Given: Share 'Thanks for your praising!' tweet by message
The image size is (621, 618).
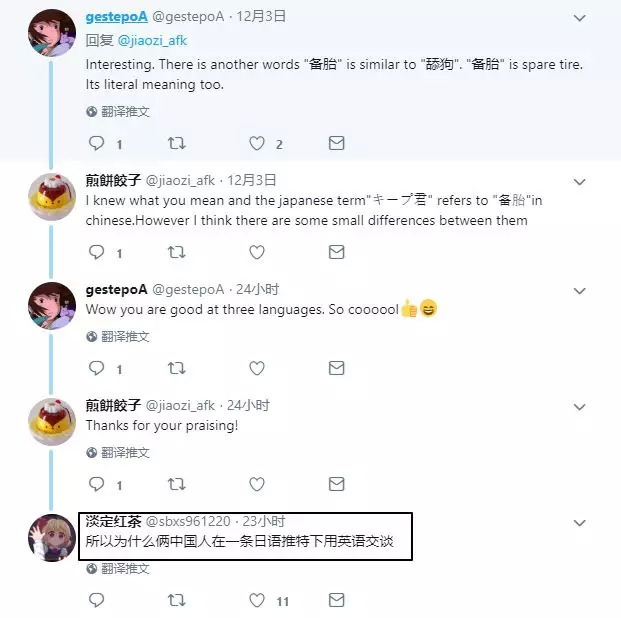Looking at the screenshot, I should (337, 484).
